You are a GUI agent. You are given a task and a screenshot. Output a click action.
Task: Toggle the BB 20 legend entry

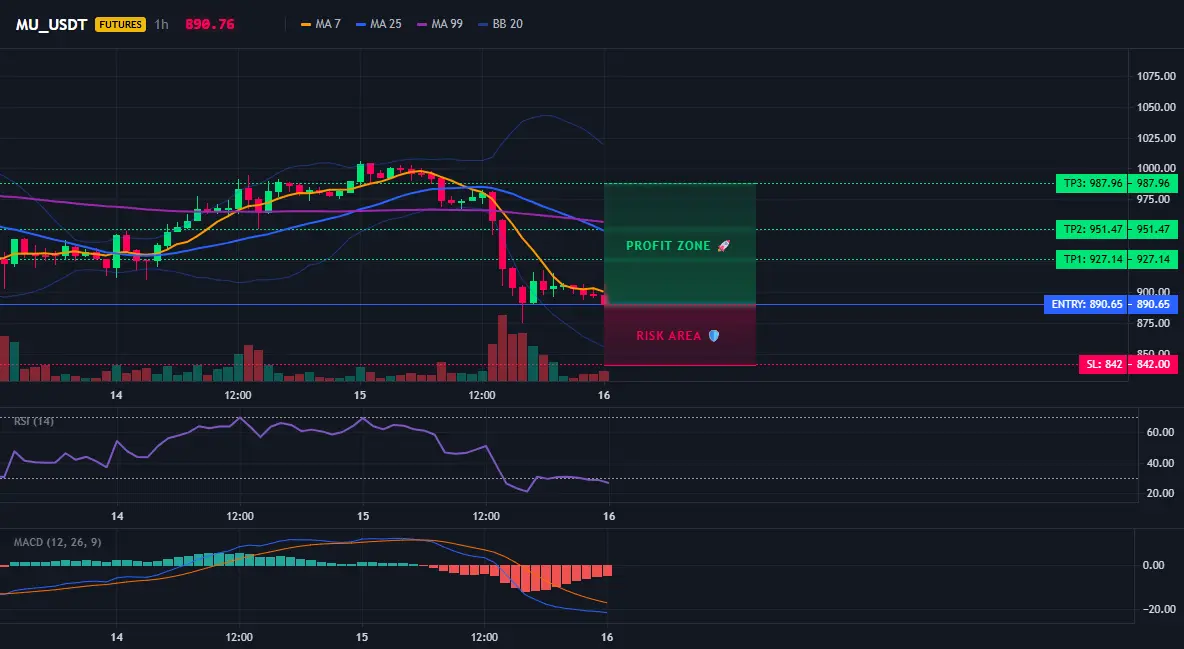[x=500, y=24]
